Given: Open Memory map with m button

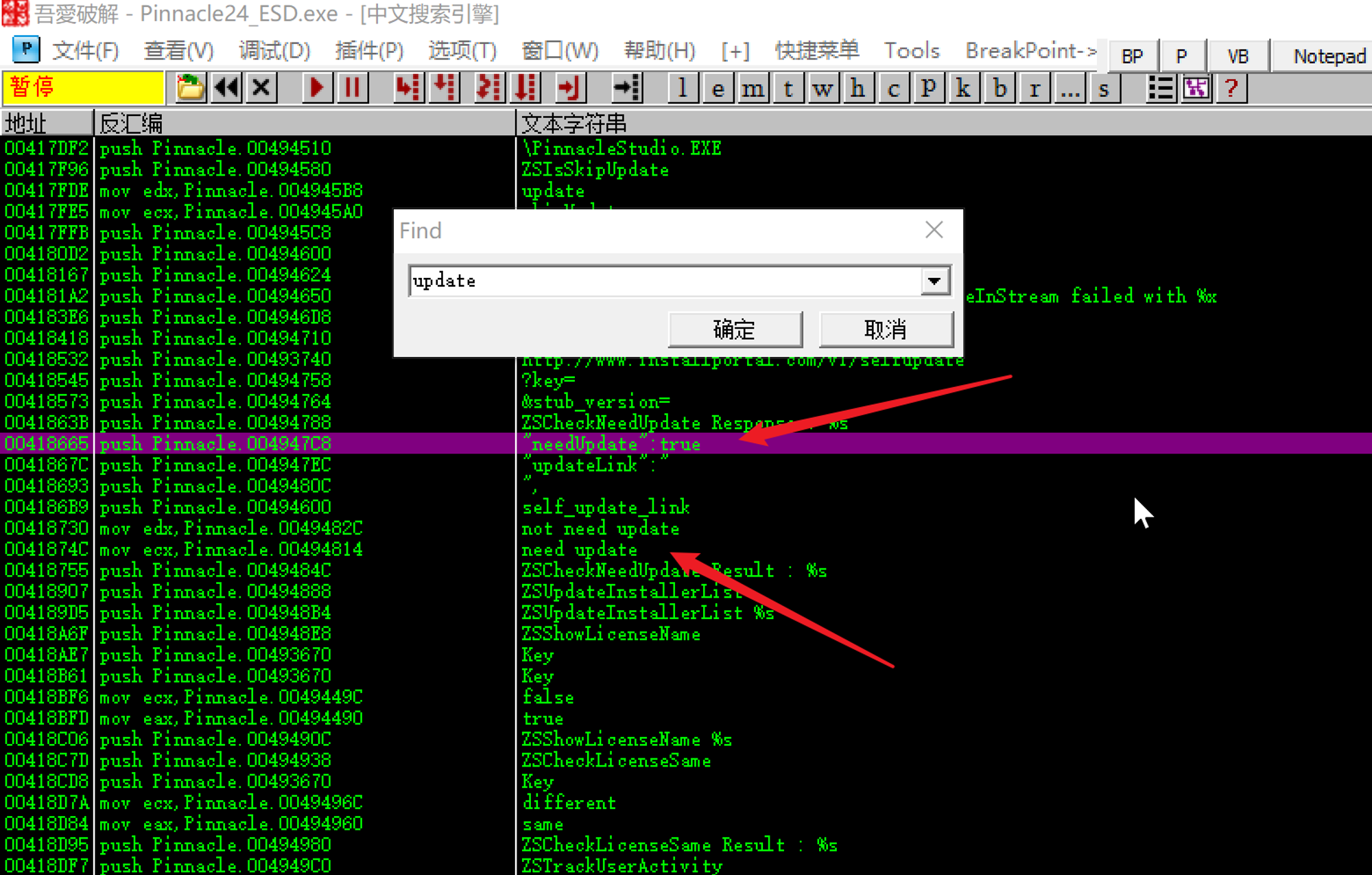Looking at the screenshot, I should tap(753, 88).
